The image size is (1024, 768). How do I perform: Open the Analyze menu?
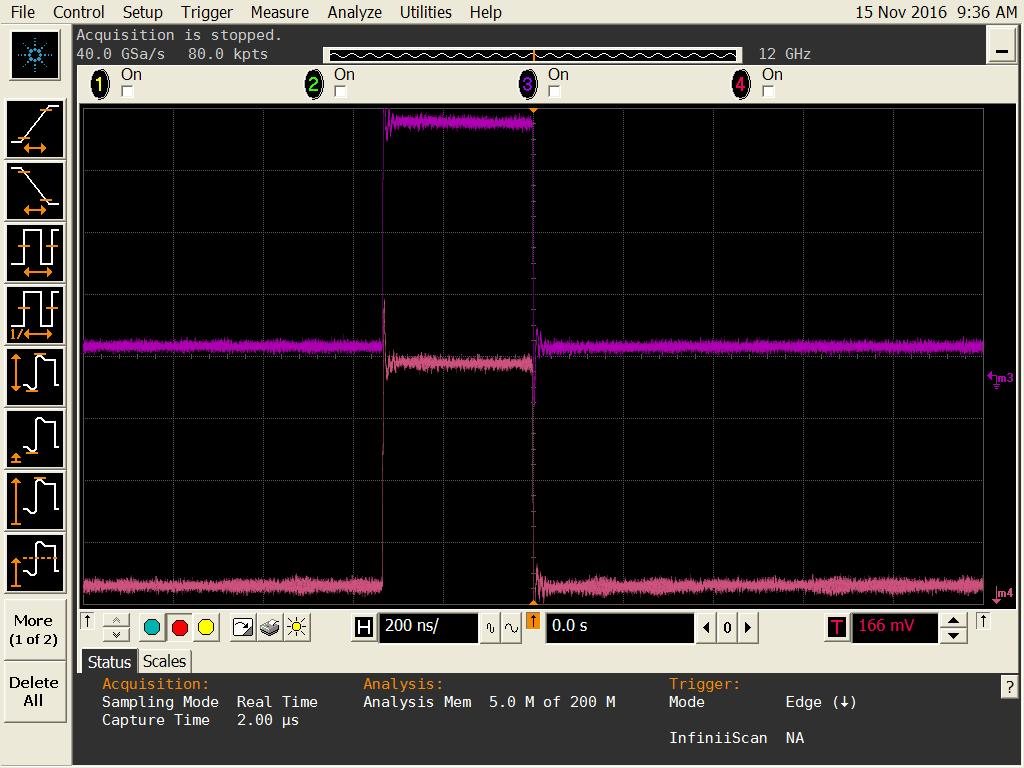click(x=354, y=12)
